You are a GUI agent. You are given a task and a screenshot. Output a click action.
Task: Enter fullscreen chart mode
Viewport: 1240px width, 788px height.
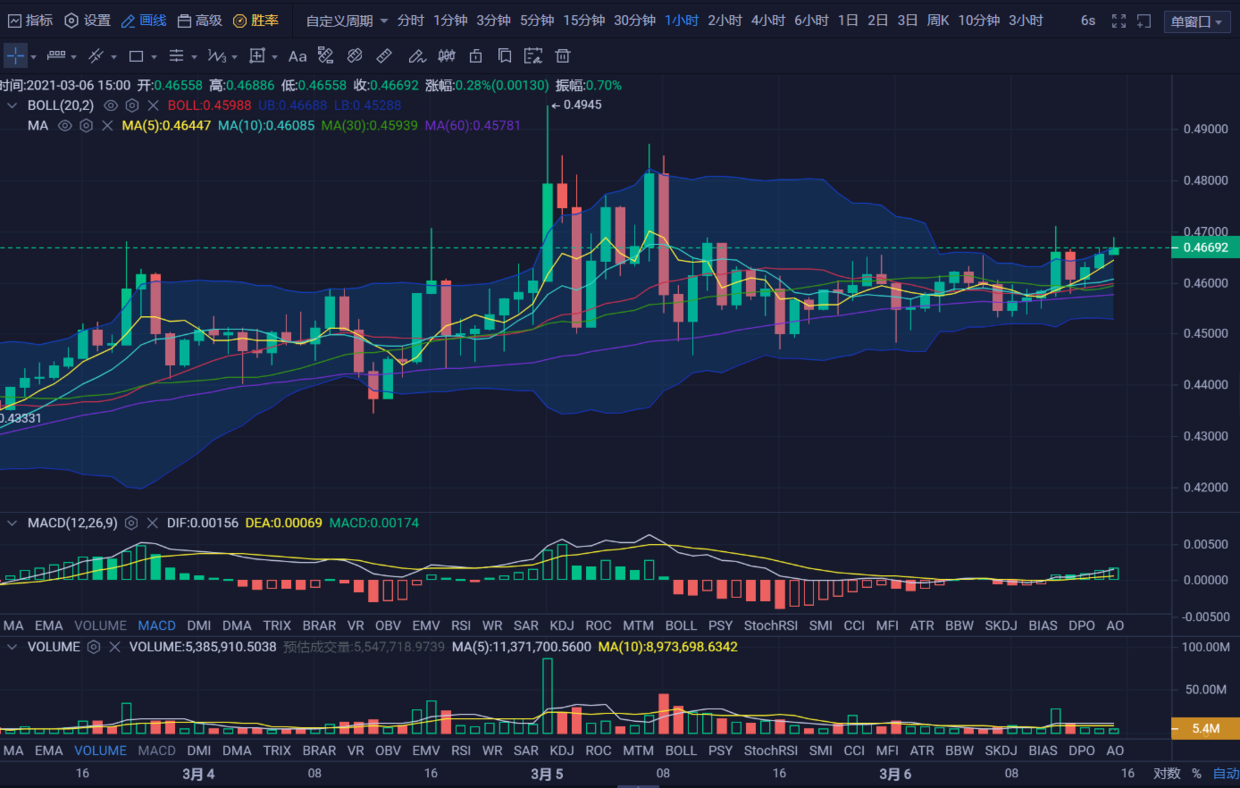pos(1119,21)
